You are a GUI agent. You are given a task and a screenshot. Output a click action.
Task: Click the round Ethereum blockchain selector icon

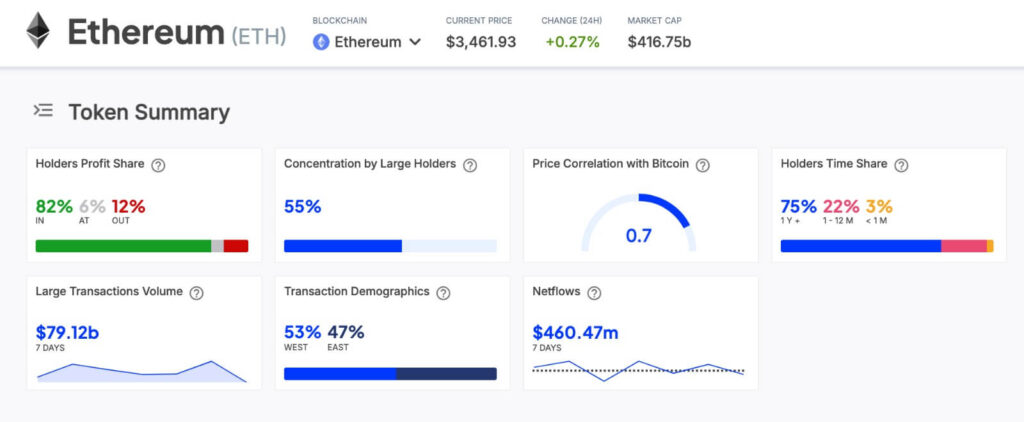(x=321, y=42)
